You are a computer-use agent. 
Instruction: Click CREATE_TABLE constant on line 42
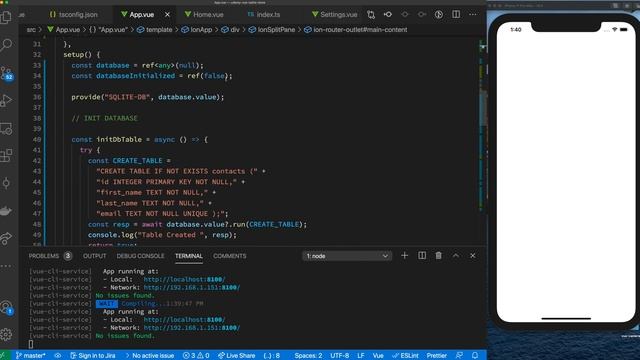(137, 161)
